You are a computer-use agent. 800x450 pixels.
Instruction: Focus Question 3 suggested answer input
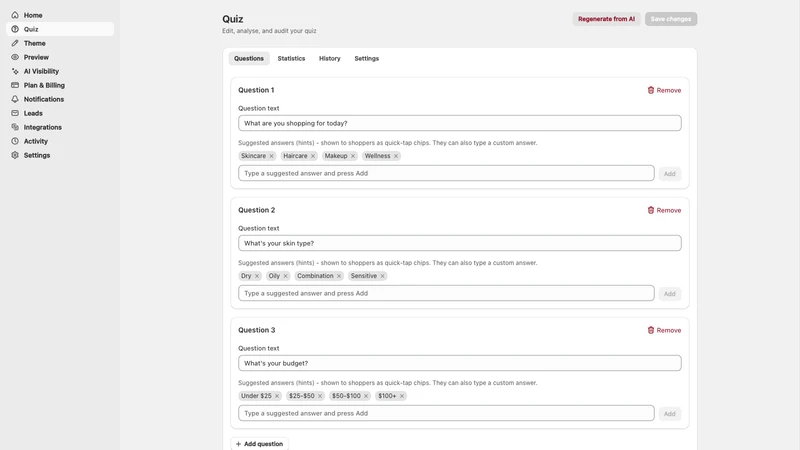(x=446, y=413)
